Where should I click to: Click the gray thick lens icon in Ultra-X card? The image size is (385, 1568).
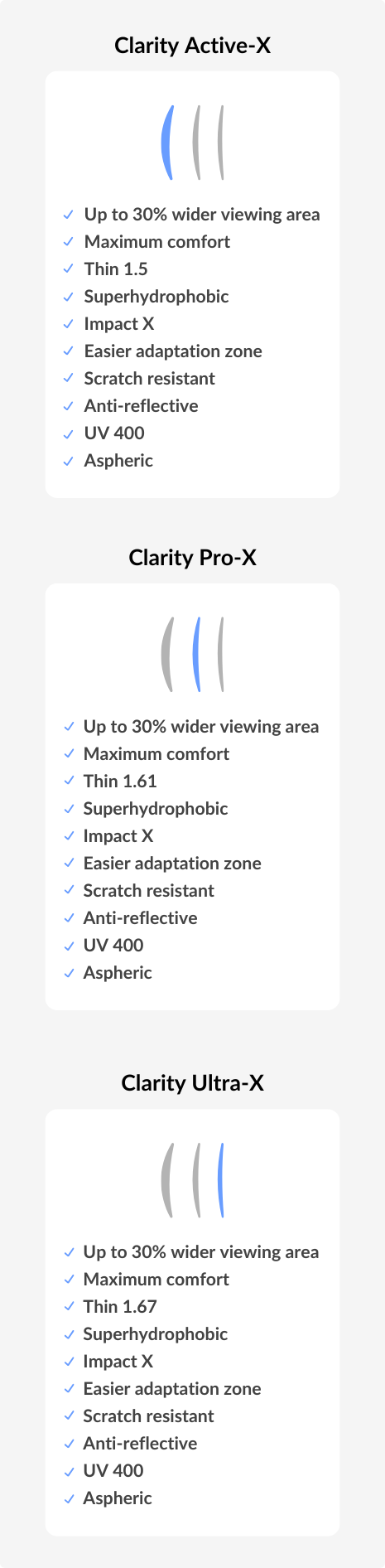coord(167,1180)
